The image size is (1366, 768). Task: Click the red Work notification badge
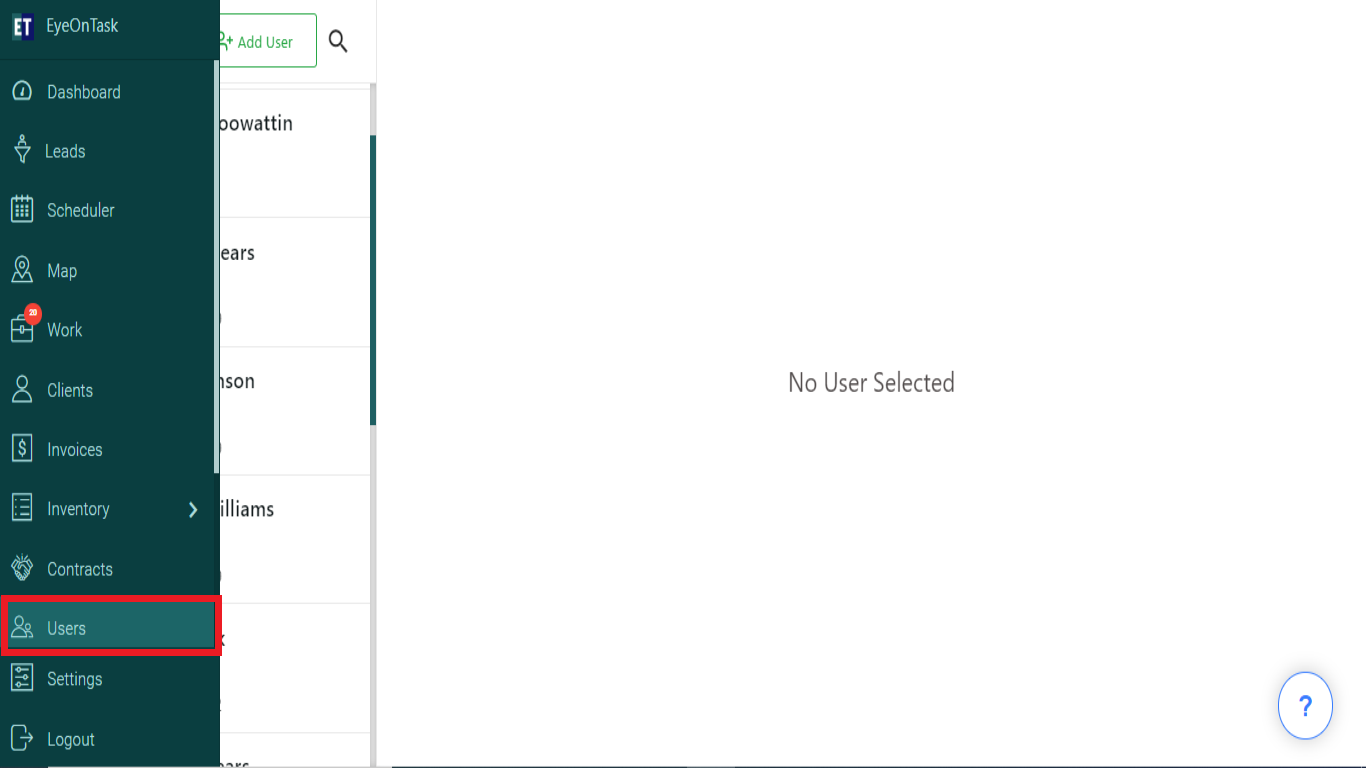(x=33, y=313)
